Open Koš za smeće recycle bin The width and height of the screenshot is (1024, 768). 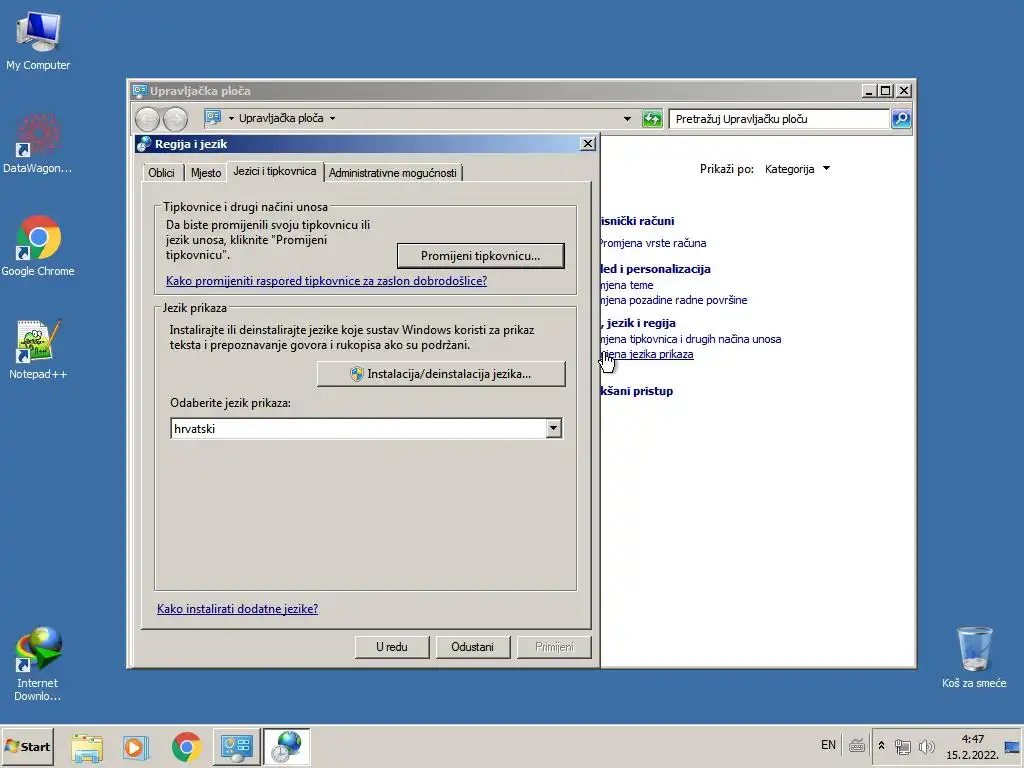pos(974,657)
